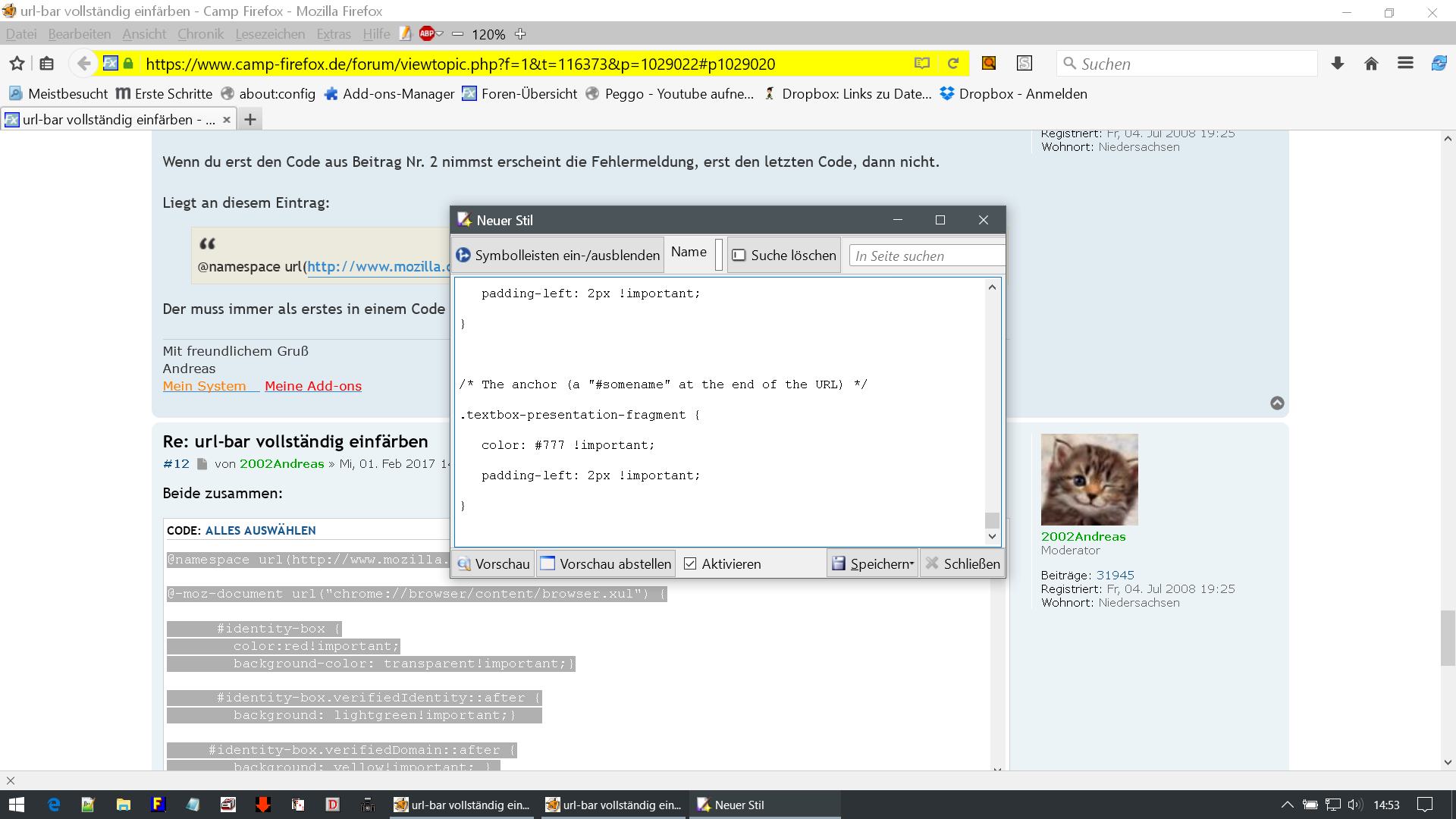Open the Extras menu

333,34
